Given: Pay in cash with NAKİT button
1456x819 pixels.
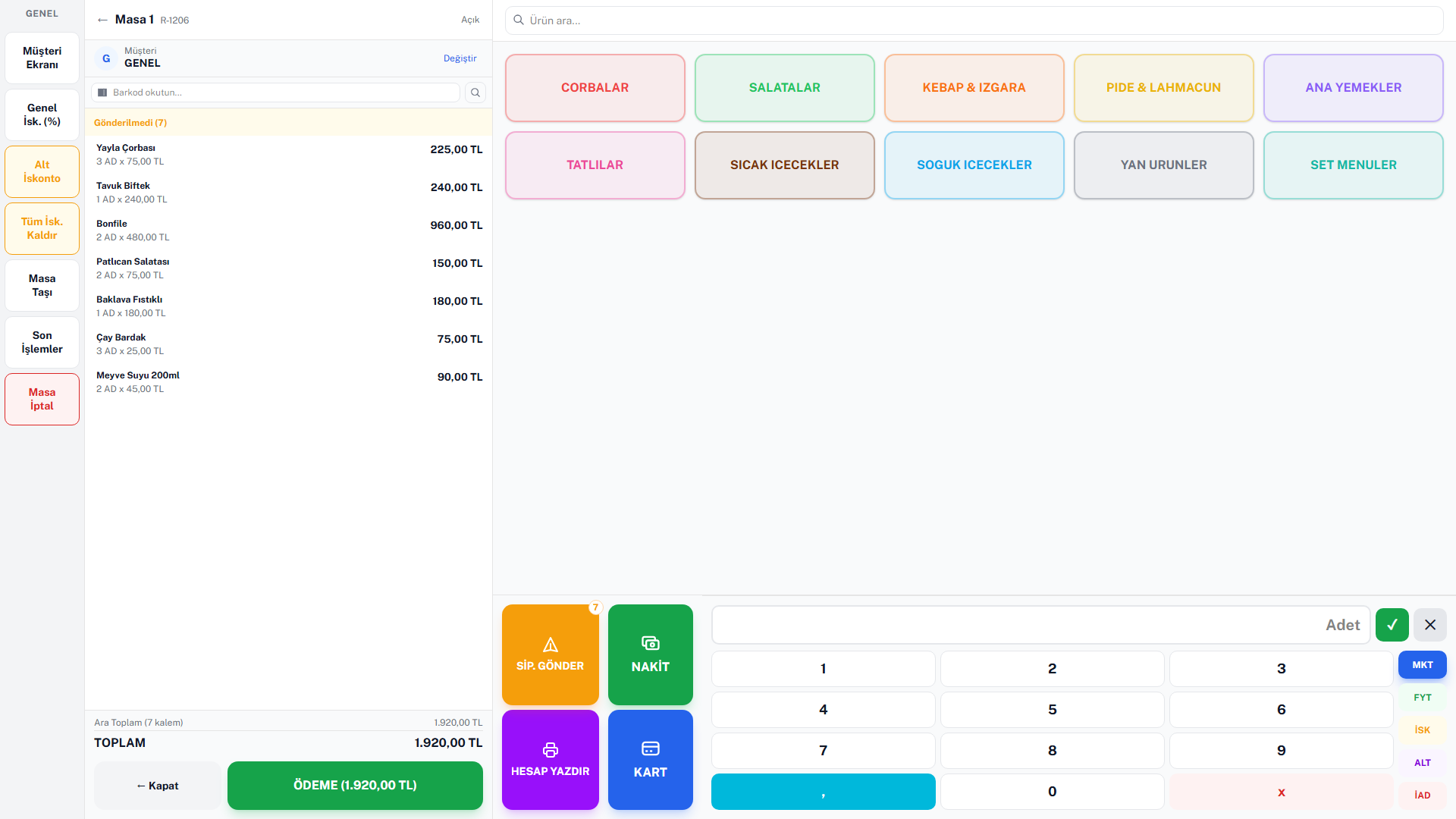Looking at the screenshot, I should click(x=651, y=654).
